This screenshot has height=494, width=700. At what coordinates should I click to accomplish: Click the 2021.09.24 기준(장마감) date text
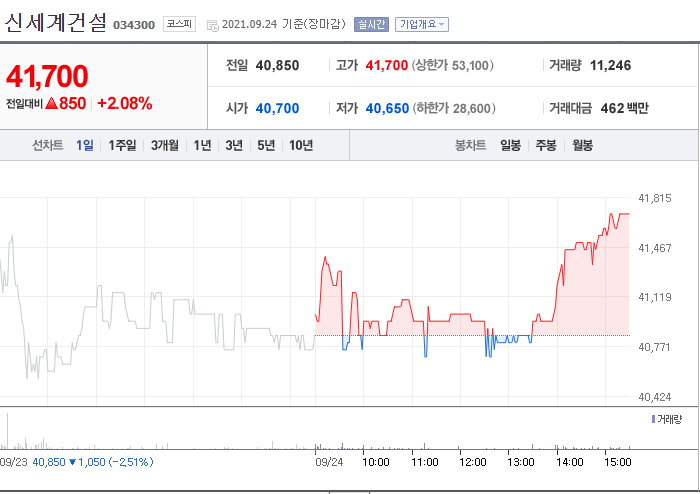pos(283,24)
